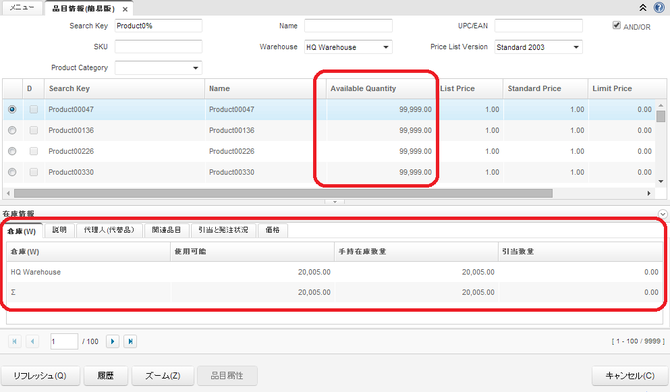The image size is (670, 392).
Task: Toggle D checkbox for Product00047
Action: 34,109
